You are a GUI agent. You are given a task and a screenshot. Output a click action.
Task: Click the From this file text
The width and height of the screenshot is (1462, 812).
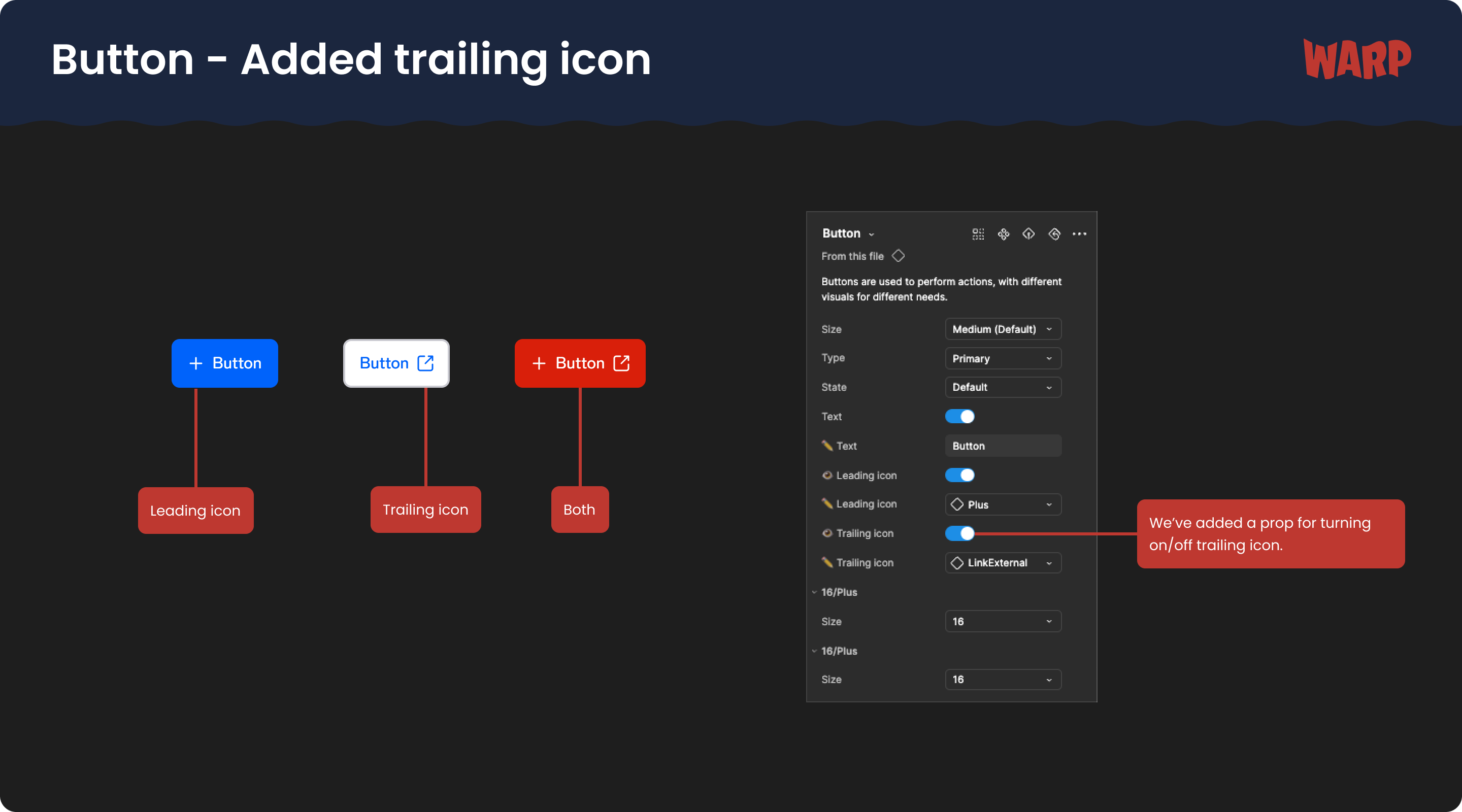852,256
